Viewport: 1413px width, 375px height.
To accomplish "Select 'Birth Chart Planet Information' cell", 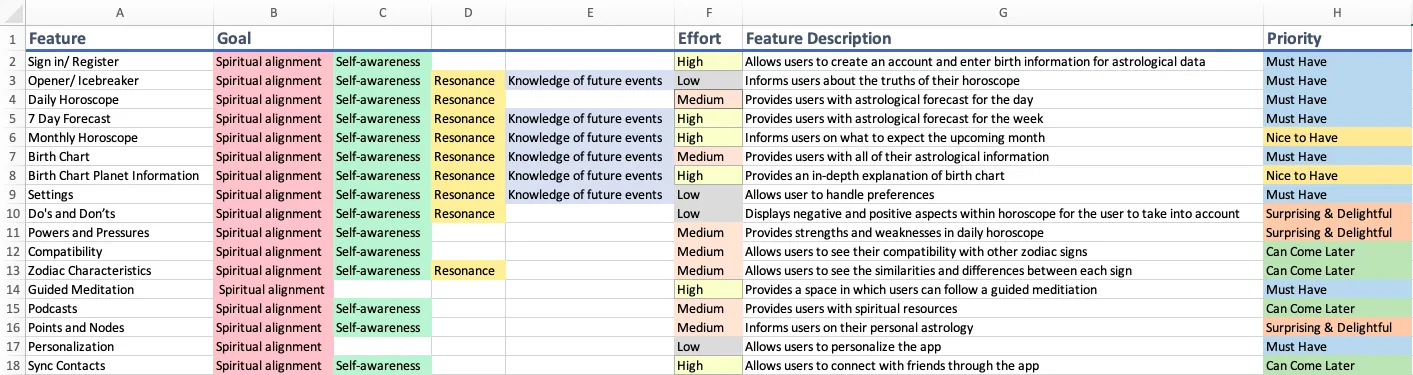I will coord(119,176).
